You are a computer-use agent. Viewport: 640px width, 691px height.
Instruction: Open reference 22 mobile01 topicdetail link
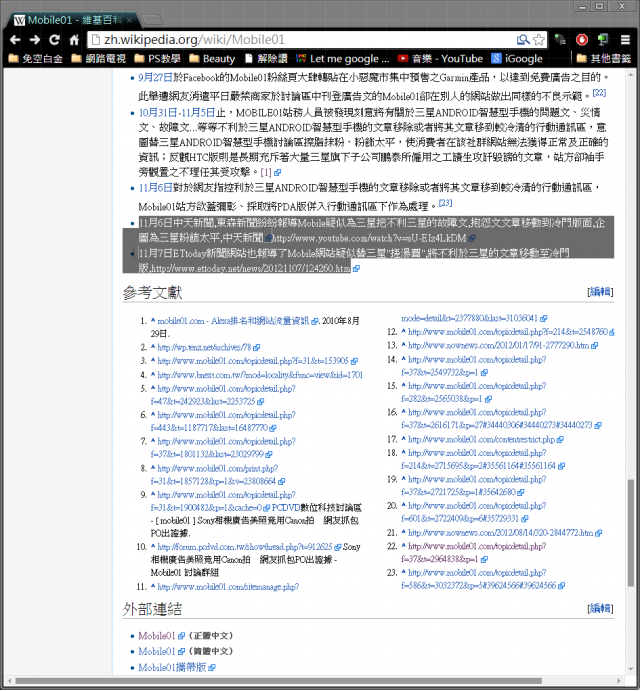(x=477, y=546)
